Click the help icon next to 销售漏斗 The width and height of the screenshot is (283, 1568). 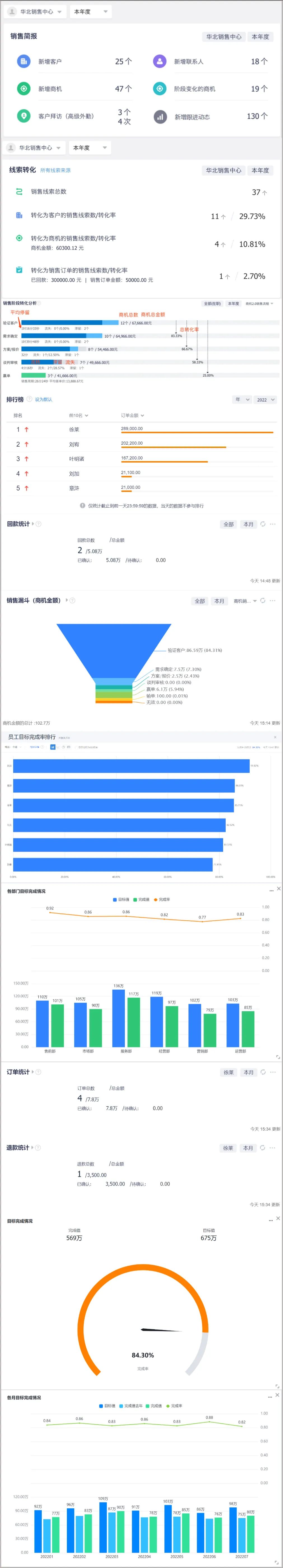[x=72, y=601]
